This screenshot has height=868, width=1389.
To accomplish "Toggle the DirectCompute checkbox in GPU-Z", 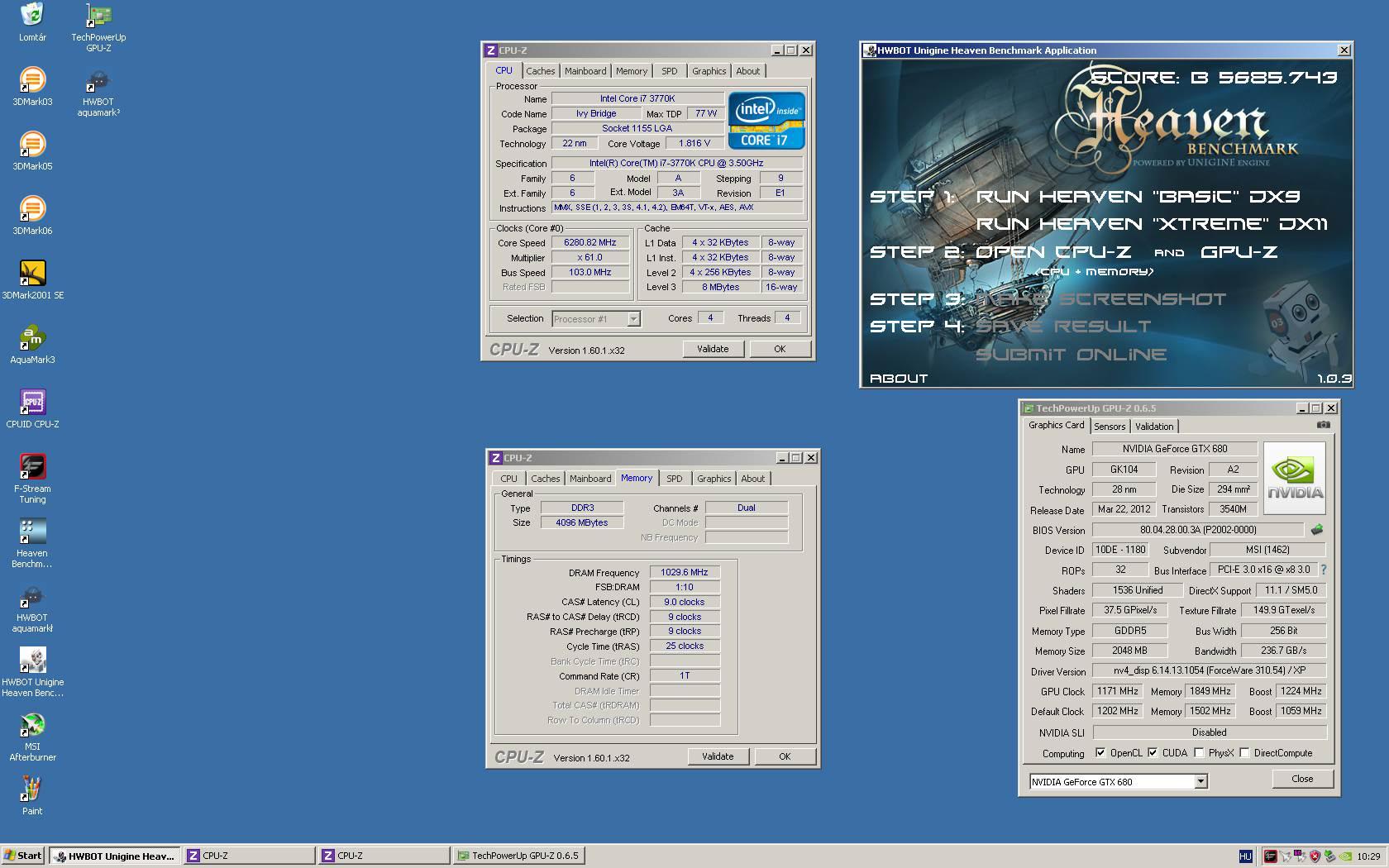I will point(1244,752).
